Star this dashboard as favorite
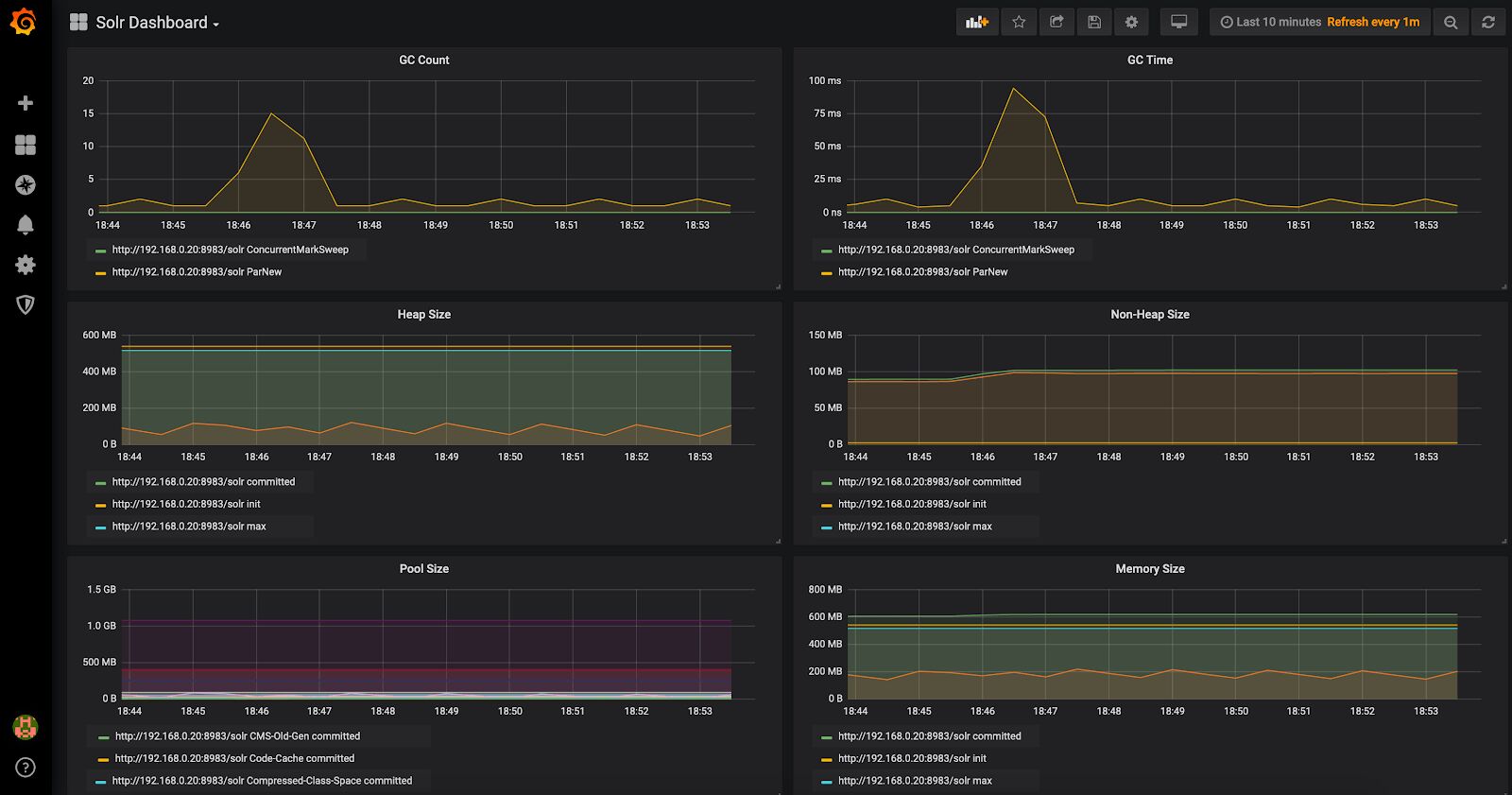 coord(1019,22)
